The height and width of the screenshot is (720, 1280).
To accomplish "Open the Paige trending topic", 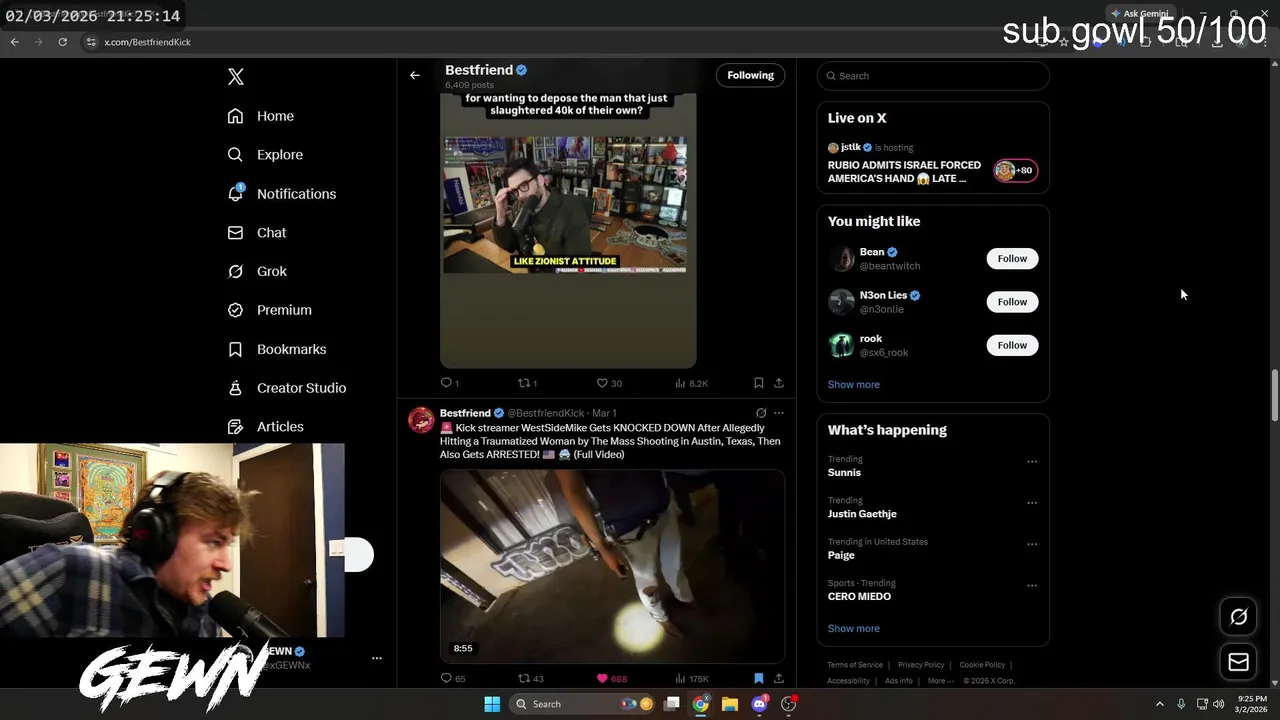I will click(841, 555).
